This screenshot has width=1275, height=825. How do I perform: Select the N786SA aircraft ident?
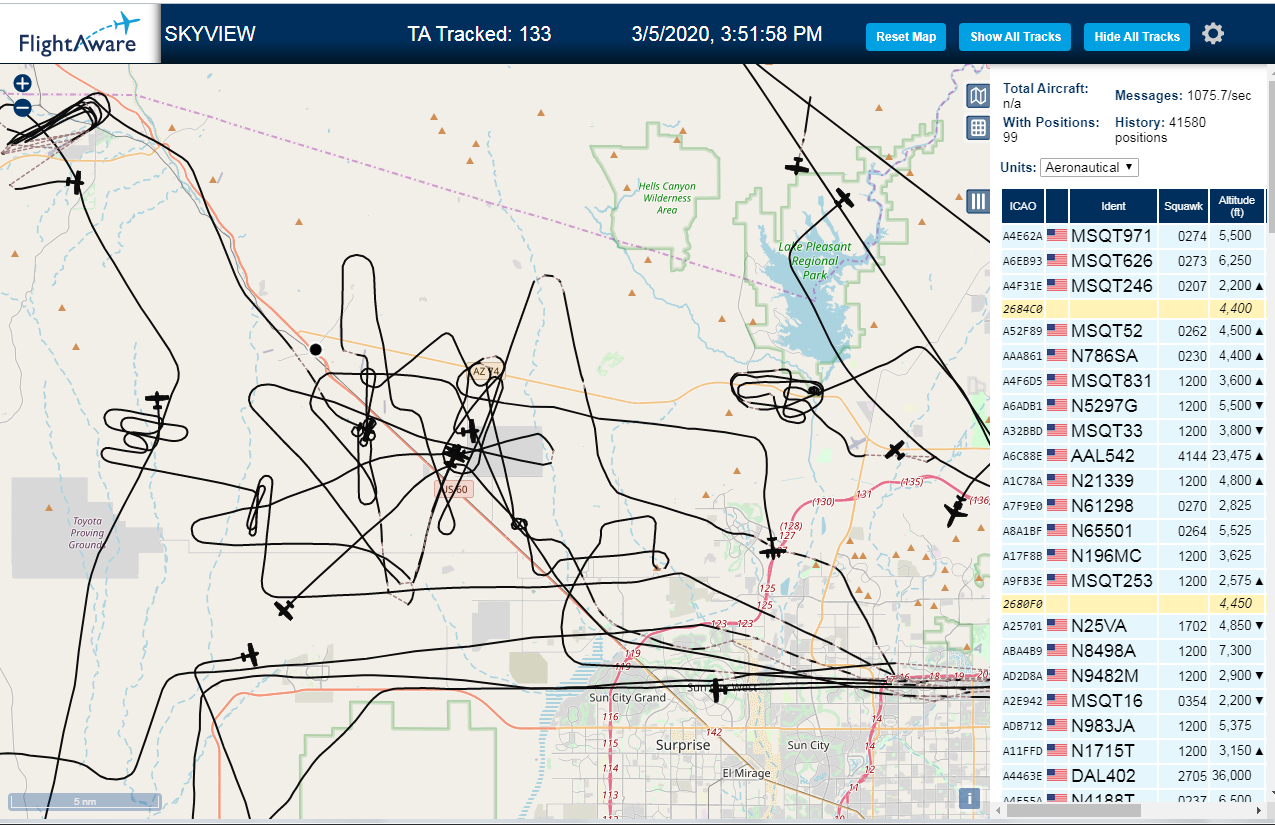pos(1104,356)
